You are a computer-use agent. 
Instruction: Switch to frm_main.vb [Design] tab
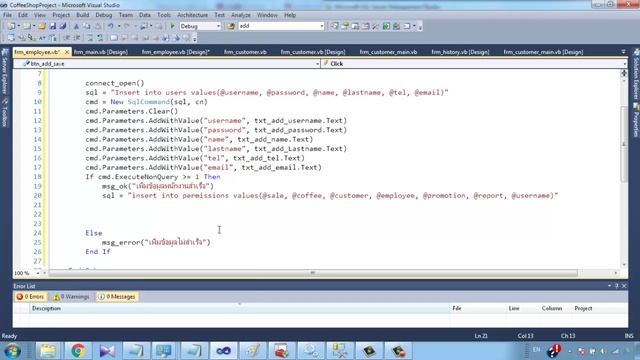pos(101,52)
